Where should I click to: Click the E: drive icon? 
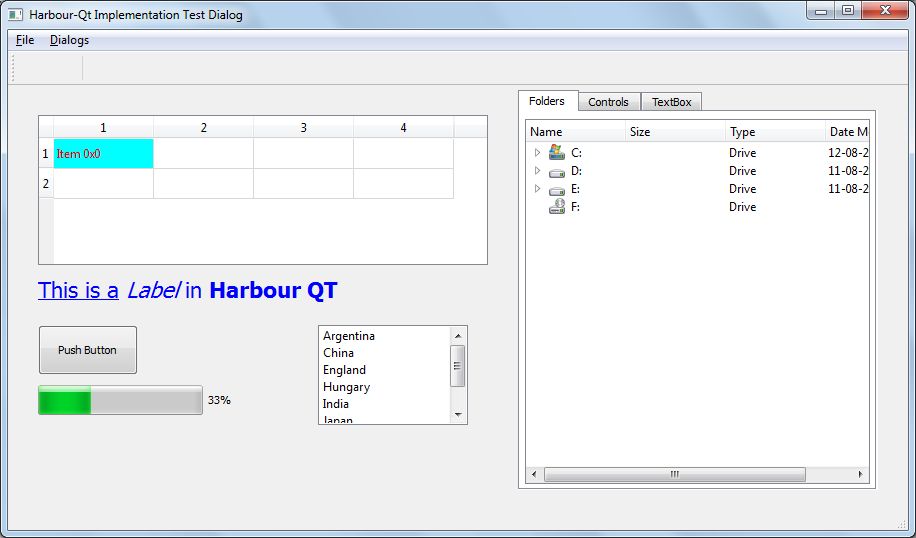point(557,189)
